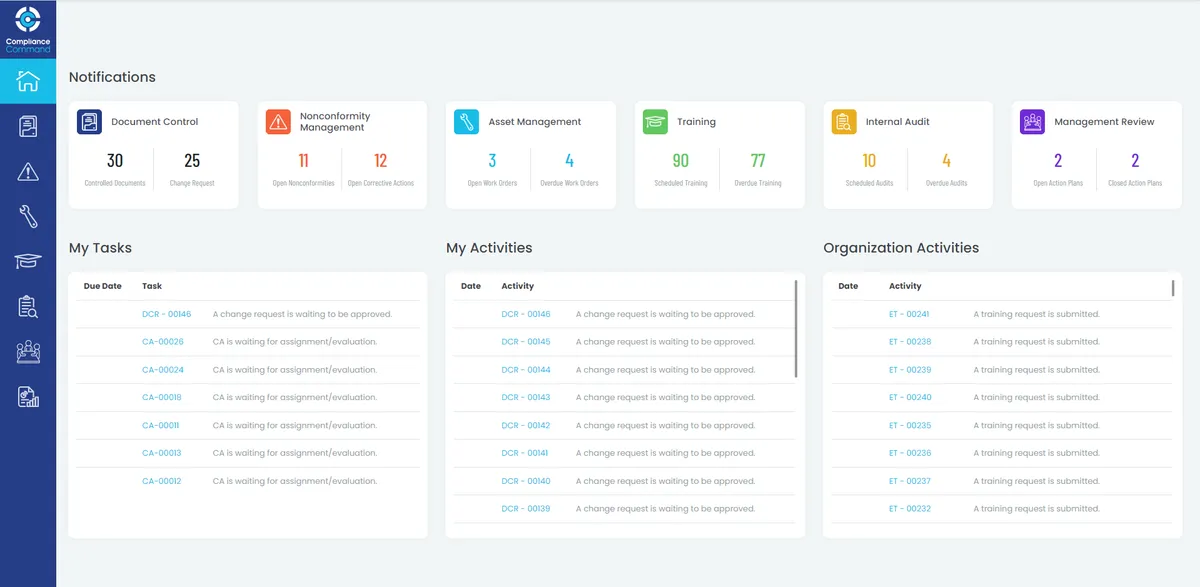Viewport: 1200px width, 587px height.
Task: Open organization activity ET - 00239
Action: tap(910, 370)
